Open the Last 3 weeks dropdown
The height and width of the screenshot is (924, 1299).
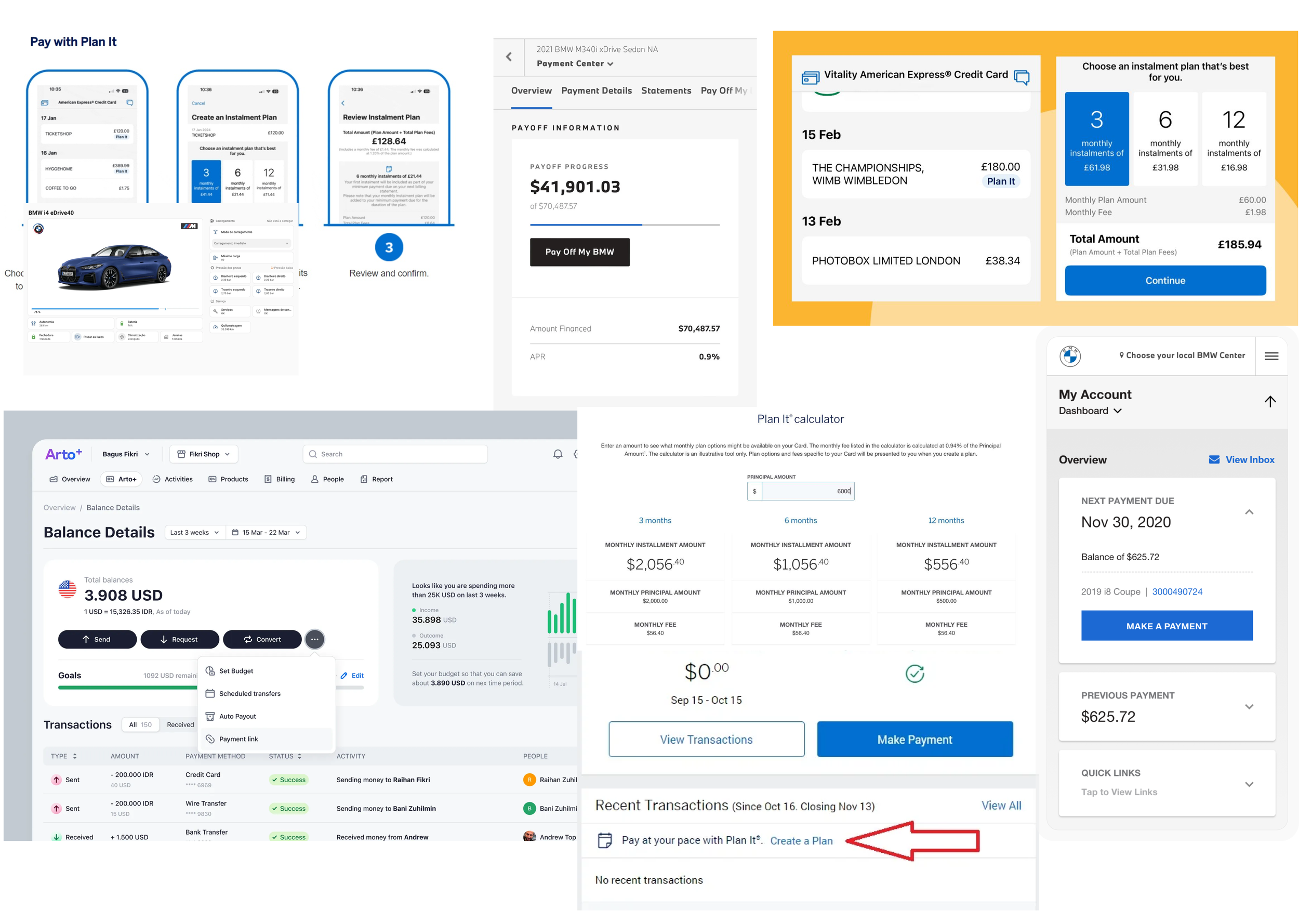click(194, 532)
